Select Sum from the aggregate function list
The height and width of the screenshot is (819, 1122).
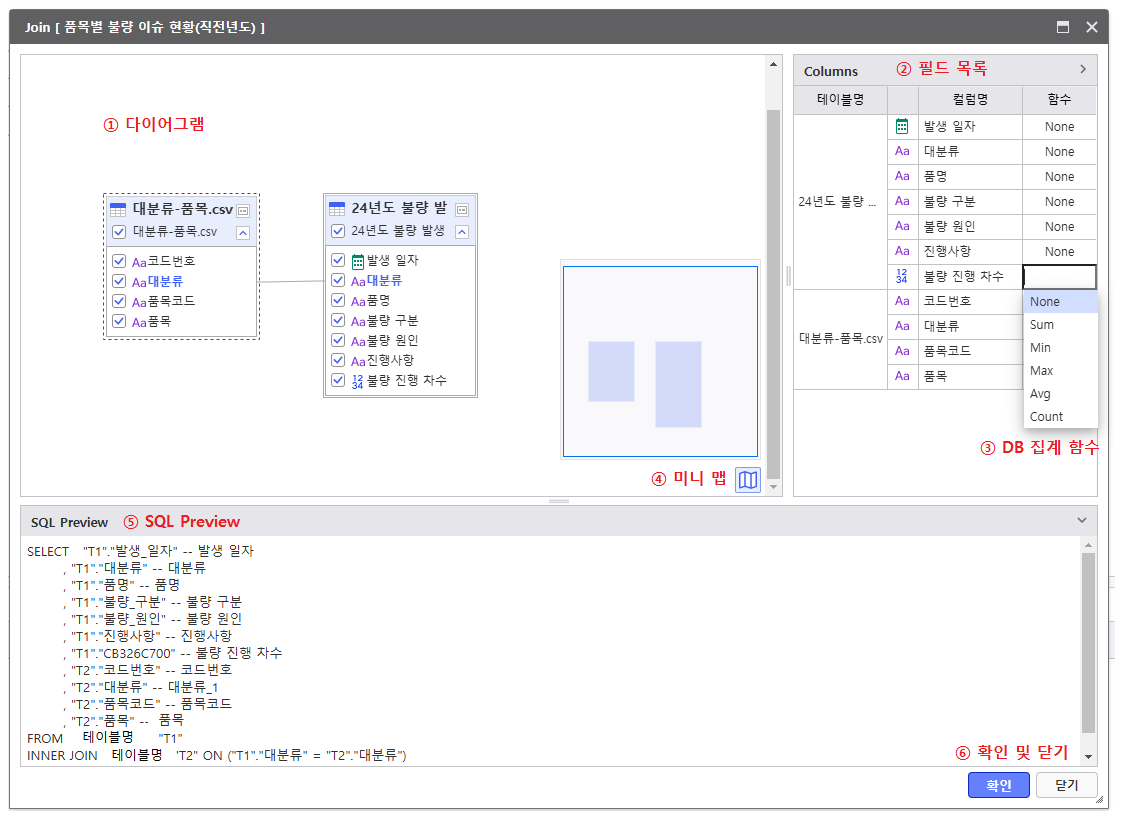(x=1042, y=325)
